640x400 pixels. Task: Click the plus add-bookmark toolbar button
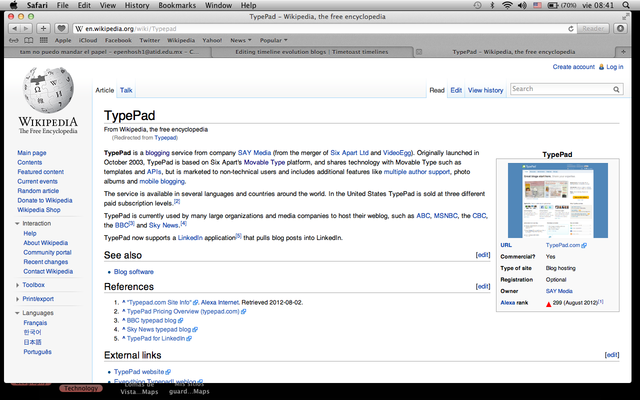[43, 29]
